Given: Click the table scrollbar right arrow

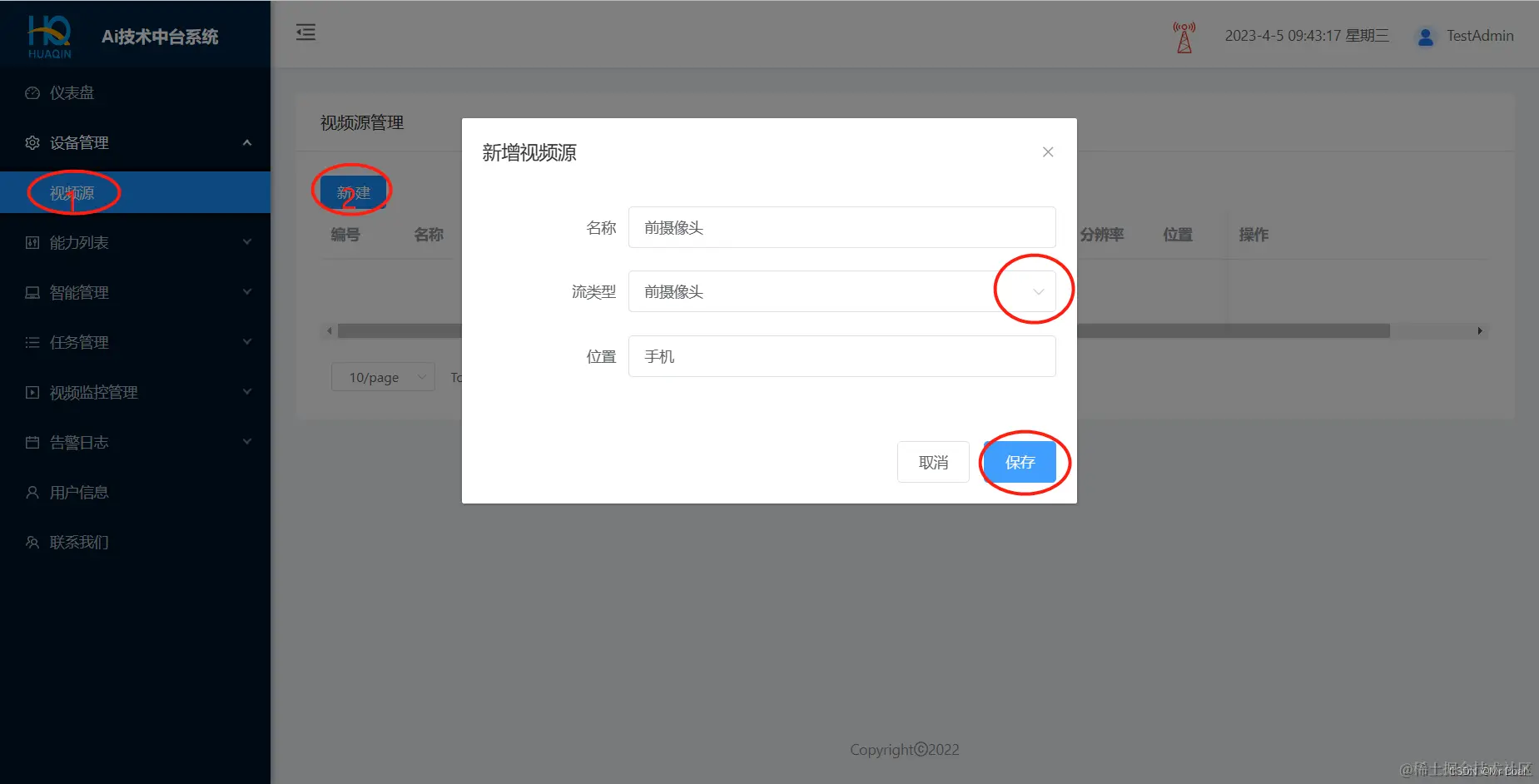Looking at the screenshot, I should (x=1480, y=331).
